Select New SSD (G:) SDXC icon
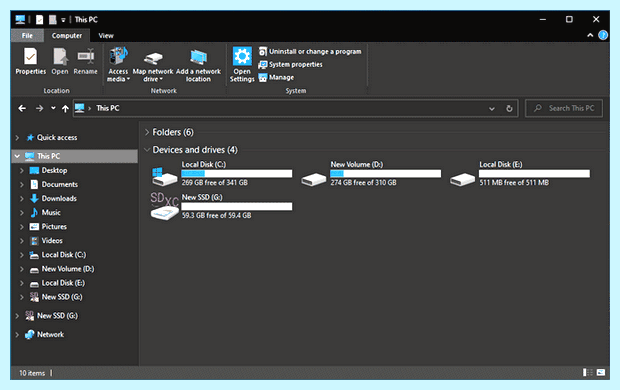 coord(164,206)
